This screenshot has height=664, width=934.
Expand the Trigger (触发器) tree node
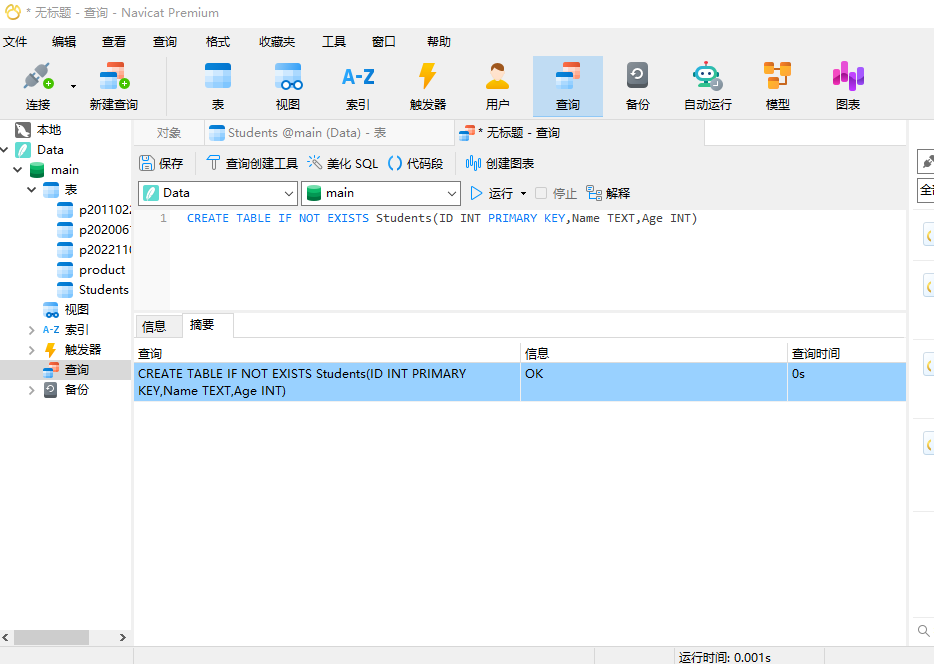click(x=32, y=350)
